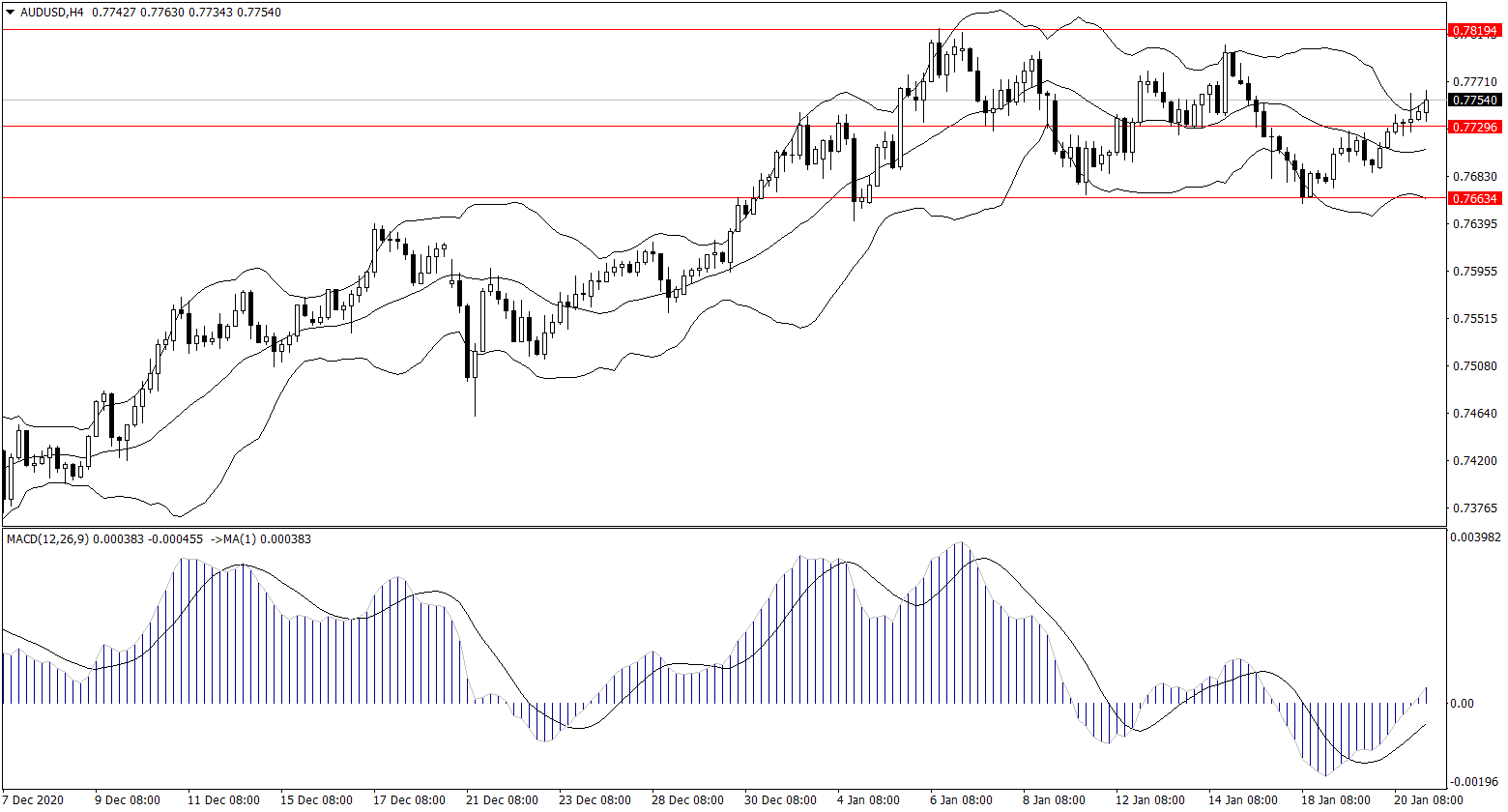1508x812 pixels.
Task: Click the 12 Jan 08:00 time label
Action: pyautogui.click(x=1150, y=800)
